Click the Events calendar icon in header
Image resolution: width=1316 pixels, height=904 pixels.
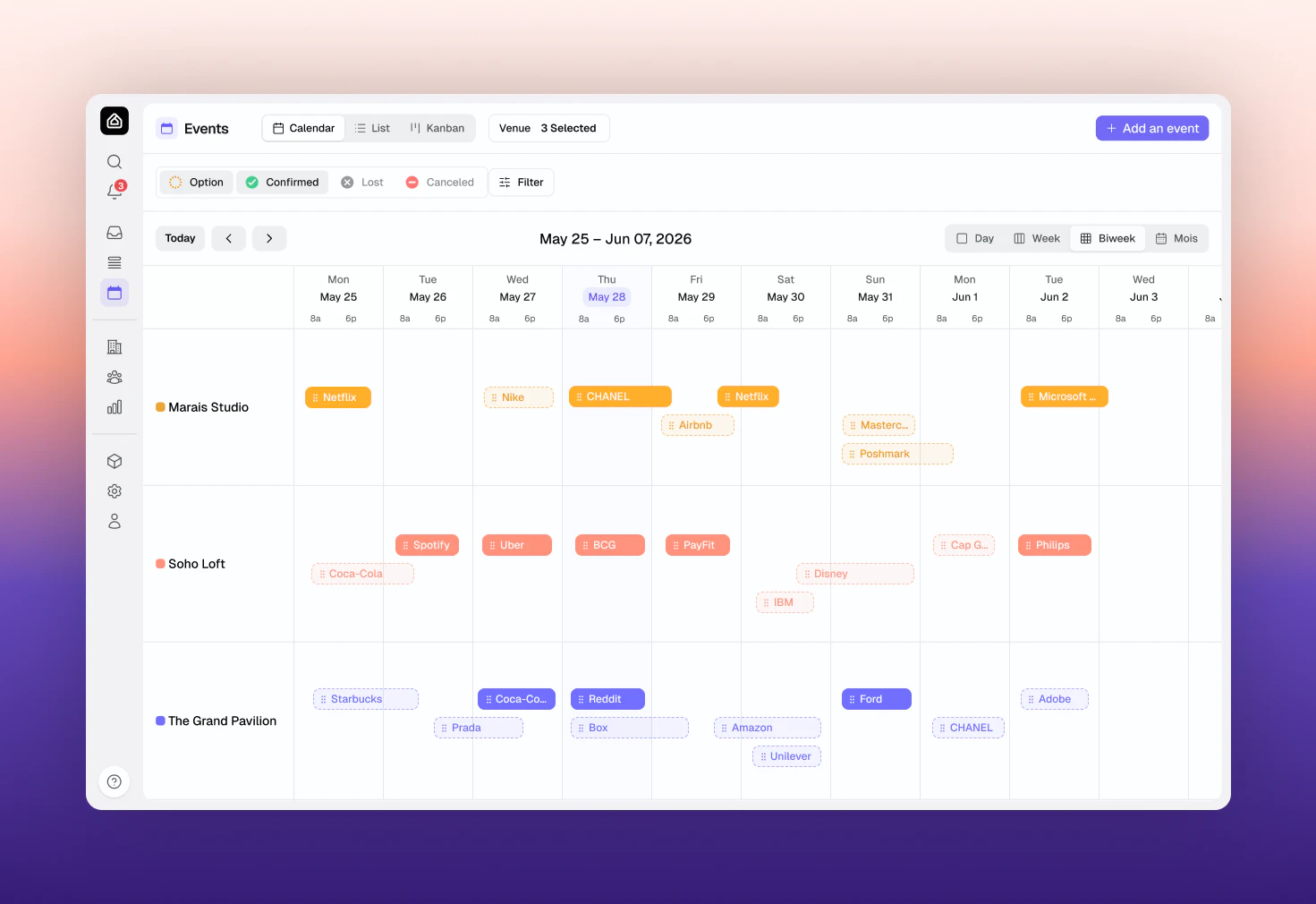pos(167,128)
